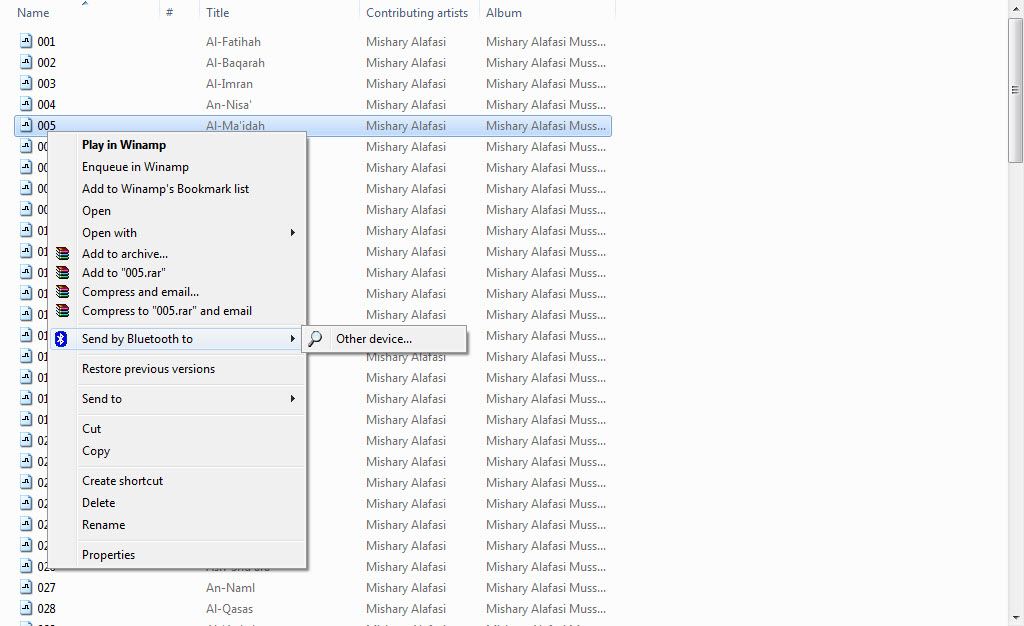
Task: Click the An-Naml title cell
Action: coord(230,587)
